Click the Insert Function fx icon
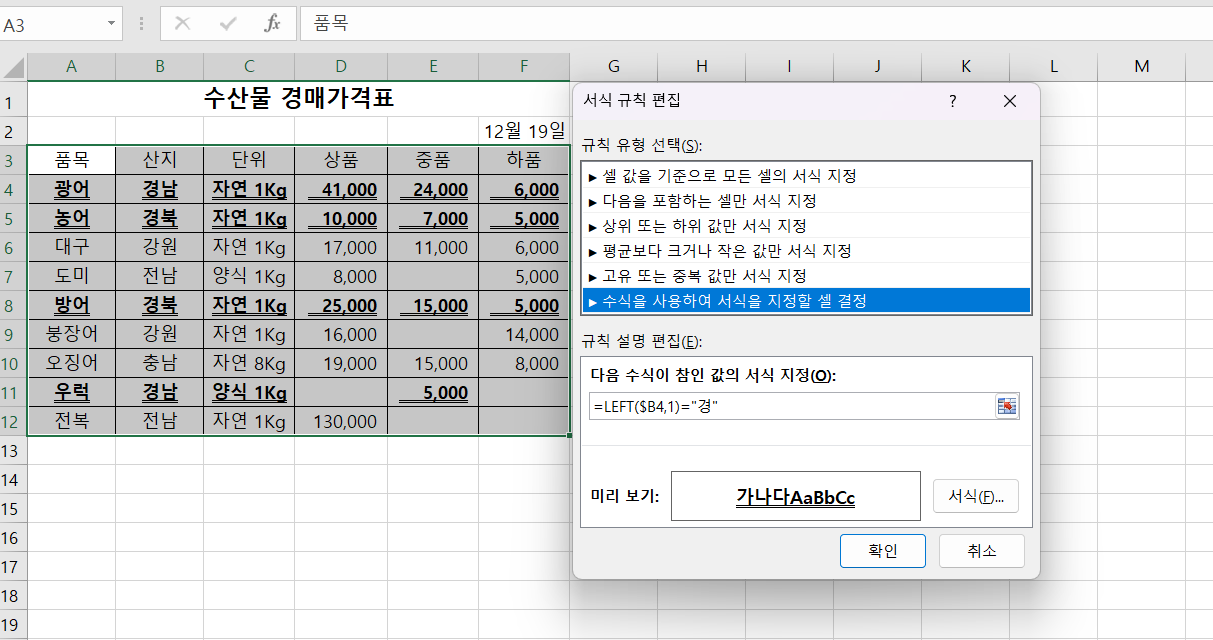This screenshot has height=640, width=1213. 272,23
